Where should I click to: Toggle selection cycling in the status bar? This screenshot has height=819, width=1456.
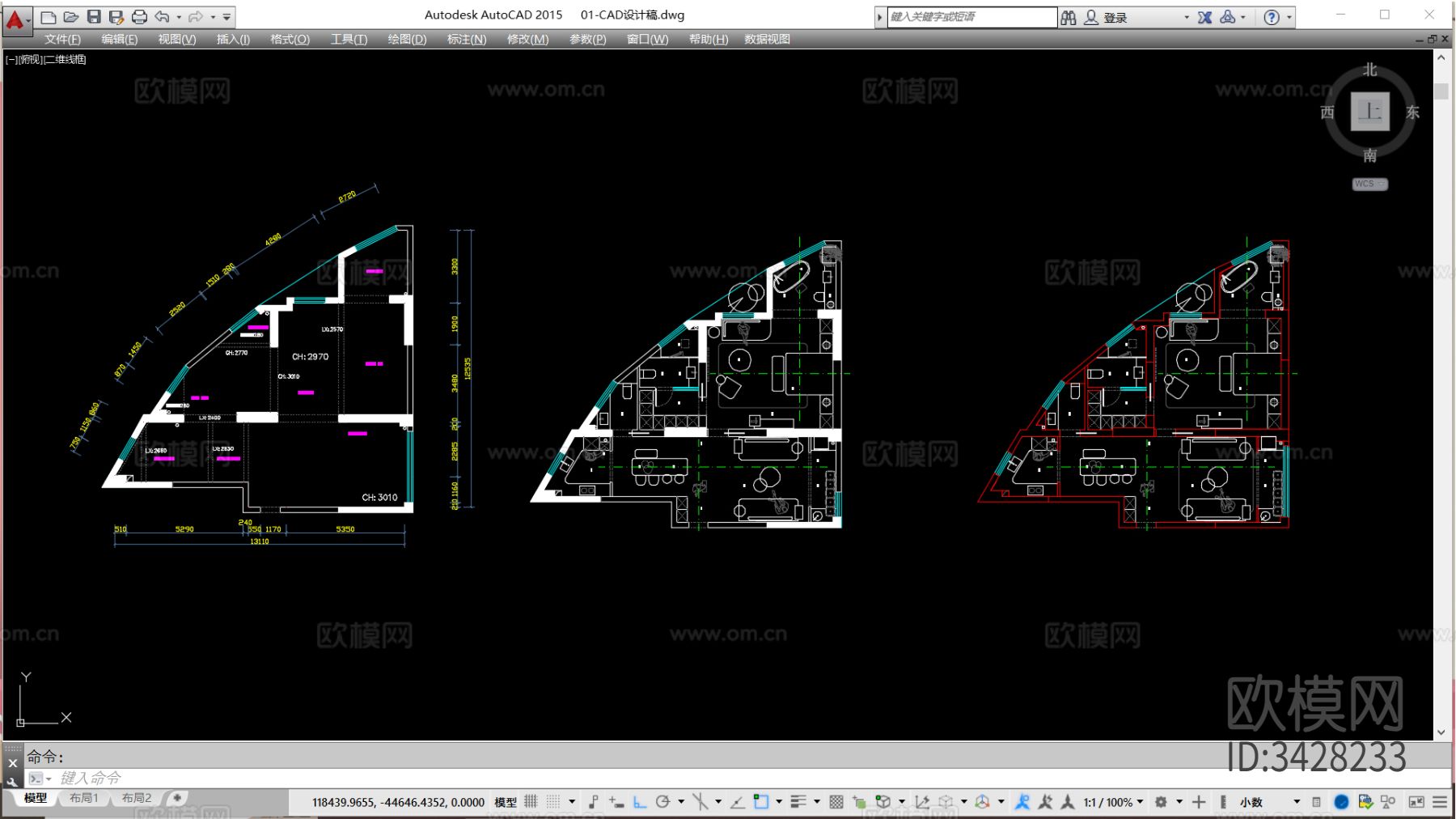[x=859, y=802]
